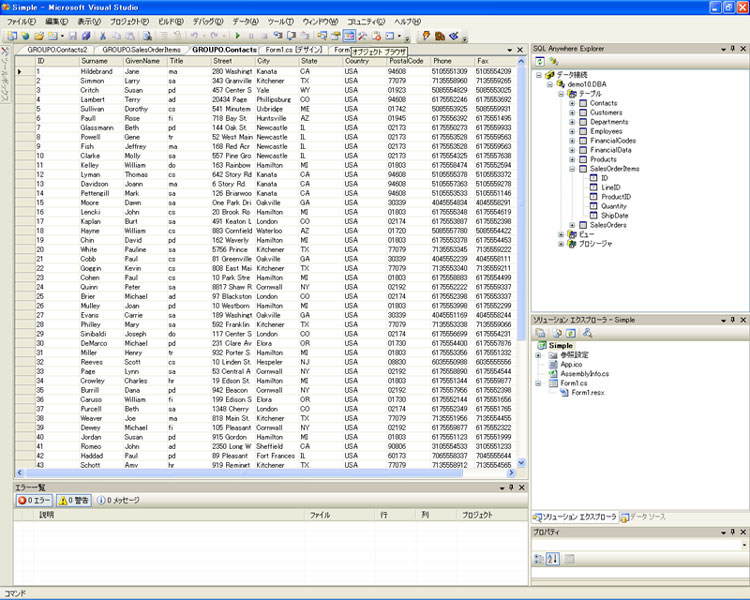The height and width of the screenshot is (600, 750).
Task: Start debugging with green play icon
Action: tap(237, 36)
